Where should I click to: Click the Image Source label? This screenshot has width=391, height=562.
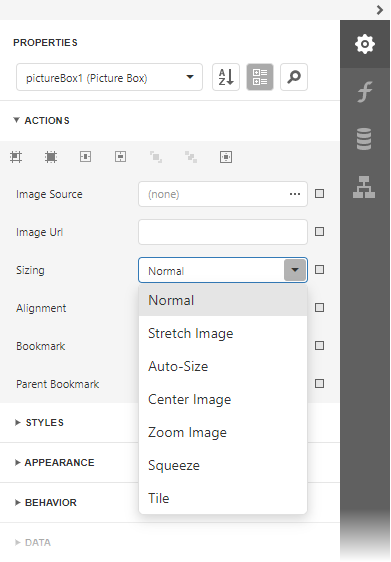pyautogui.click(x=49, y=194)
